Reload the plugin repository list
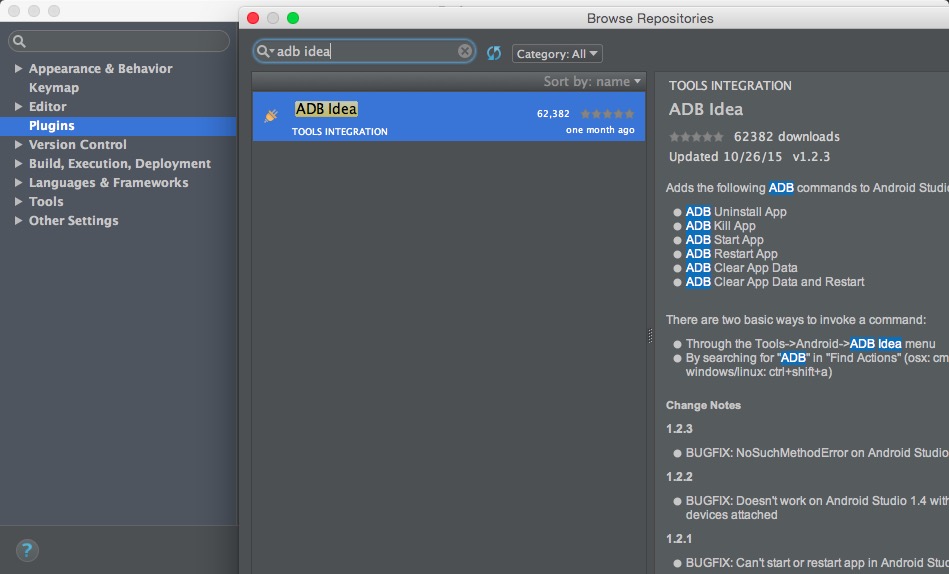 click(x=494, y=53)
